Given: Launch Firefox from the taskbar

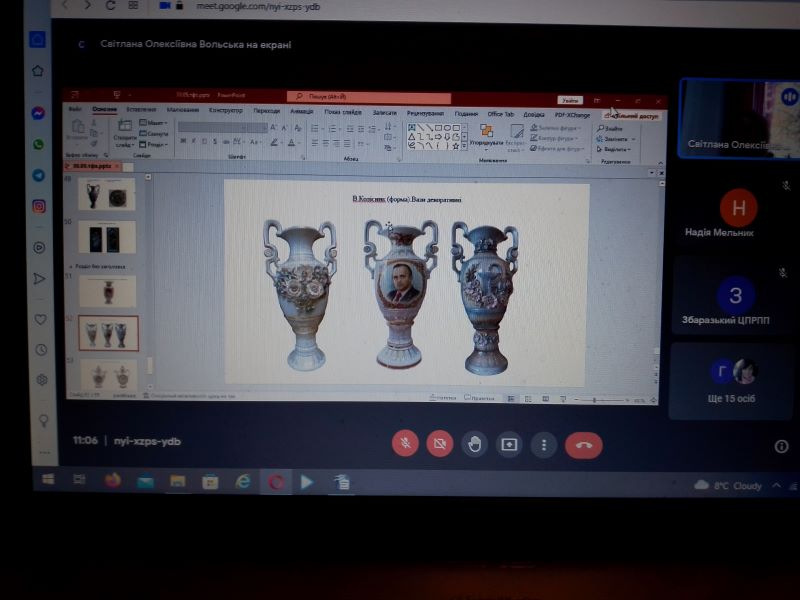Looking at the screenshot, I should click(112, 480).
